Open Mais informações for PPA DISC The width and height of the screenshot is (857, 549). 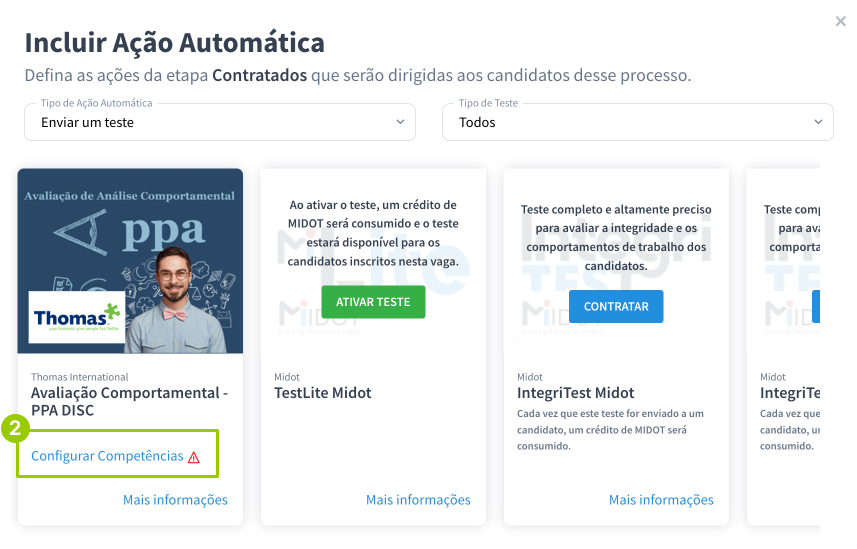click(x=175, y=500)
